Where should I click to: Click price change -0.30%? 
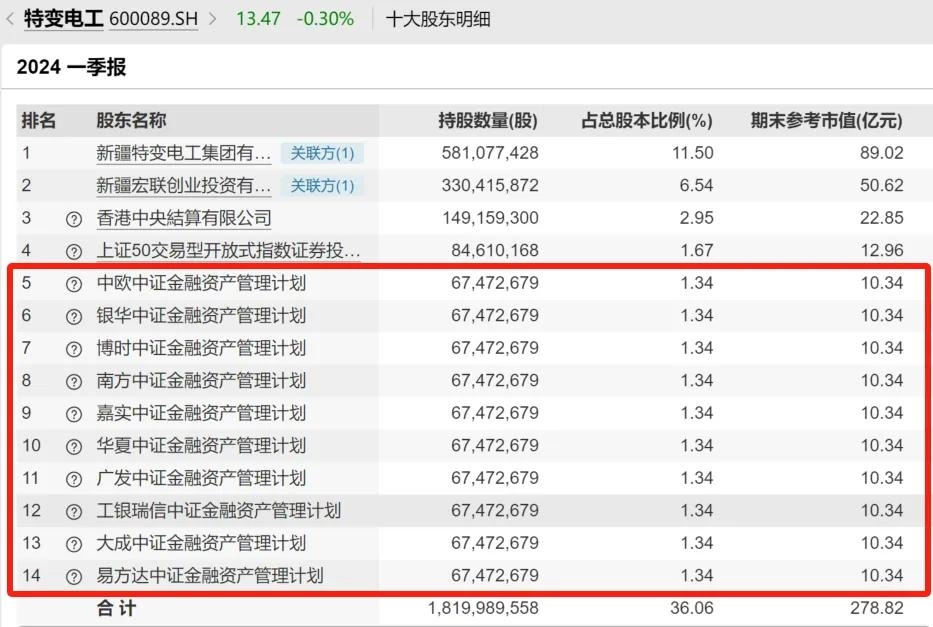click(325, 19)
